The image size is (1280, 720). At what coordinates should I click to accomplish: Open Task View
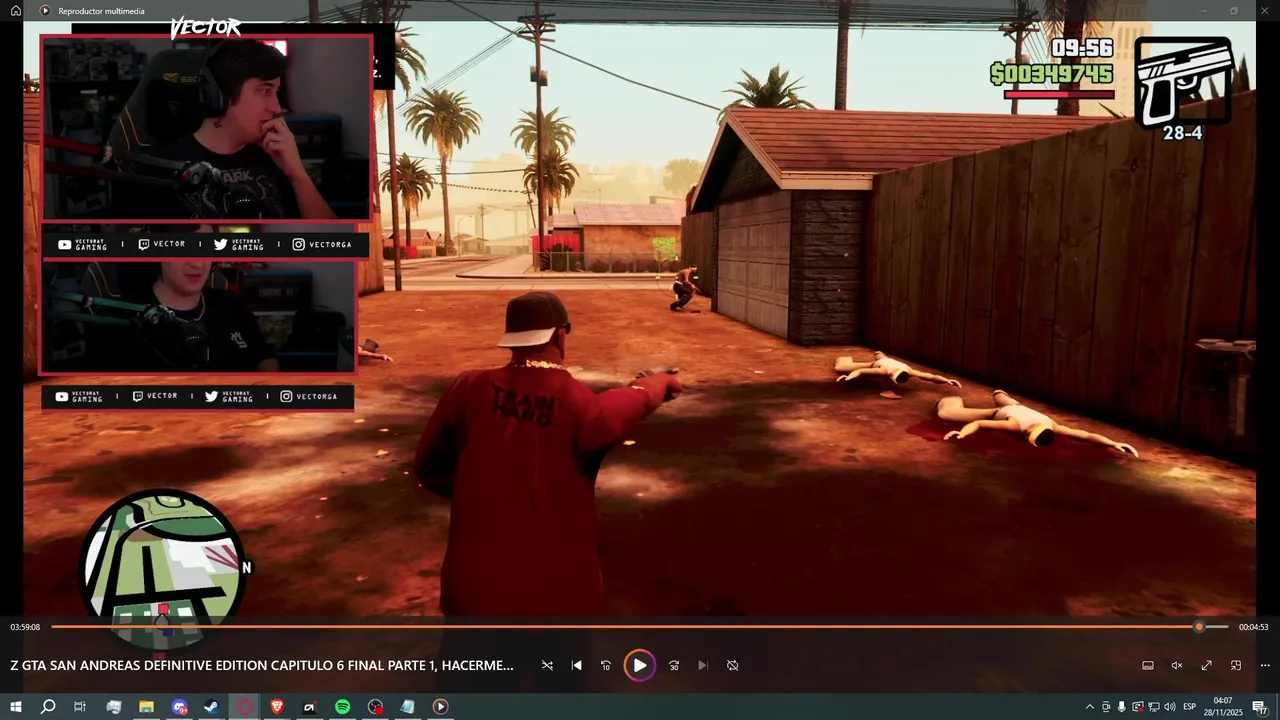click(x=80, y=707)
